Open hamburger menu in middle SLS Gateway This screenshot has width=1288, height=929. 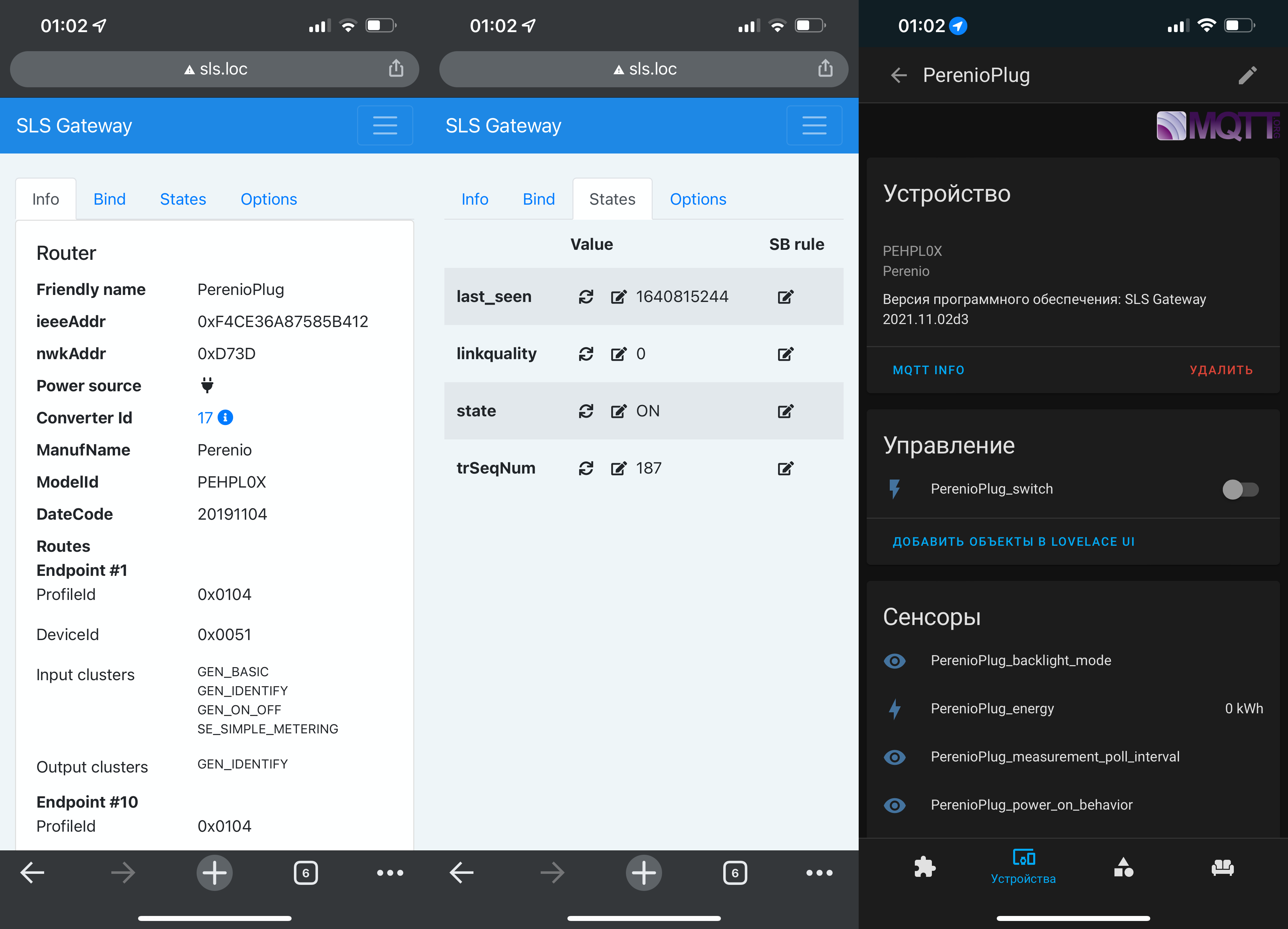click(815, 125)
